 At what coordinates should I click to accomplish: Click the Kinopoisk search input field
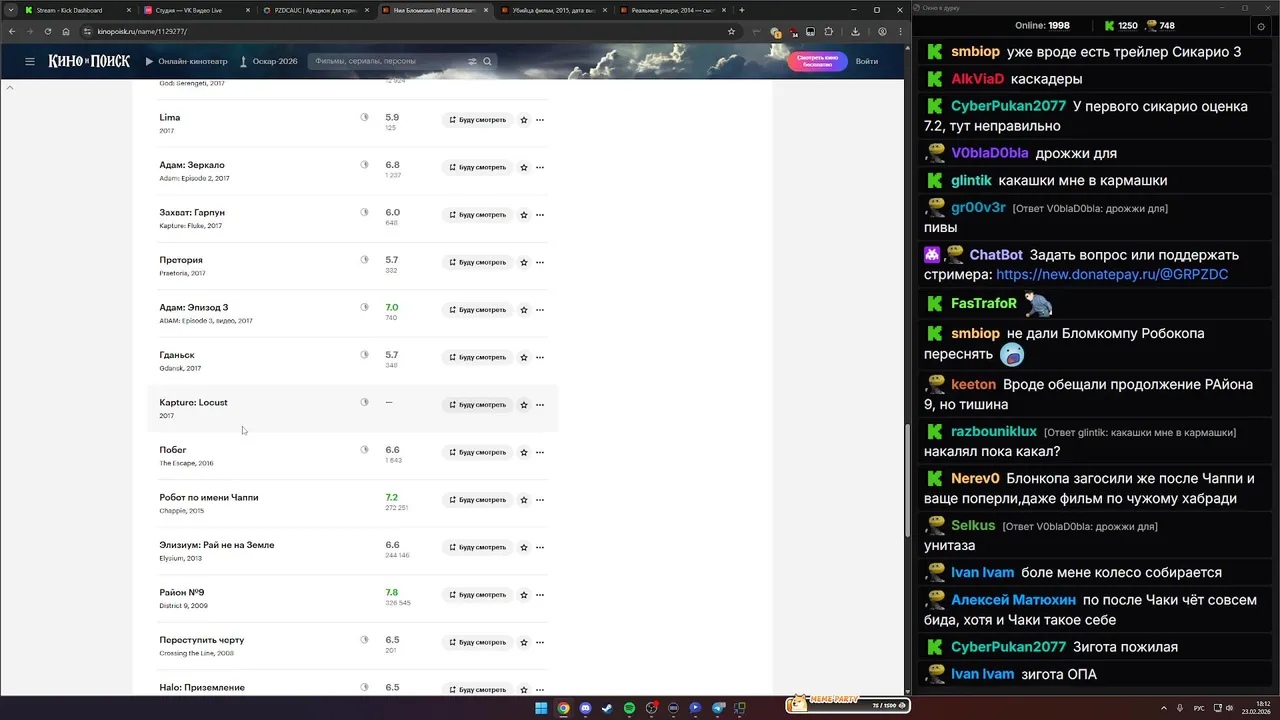pyautogui.click(x=389, y=61)
